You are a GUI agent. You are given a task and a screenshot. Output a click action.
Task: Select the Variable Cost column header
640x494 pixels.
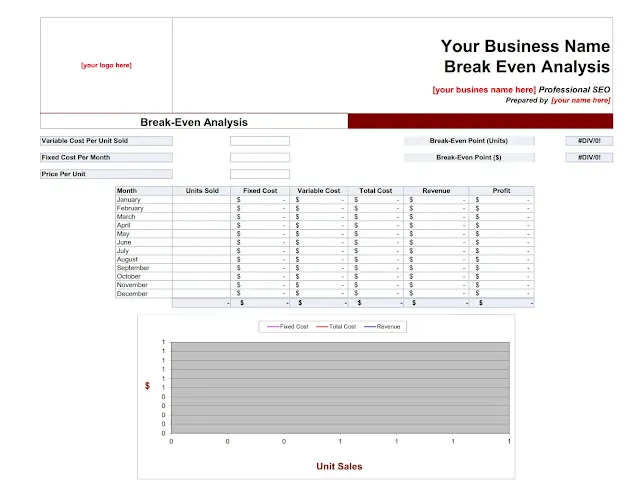[318, 191]
